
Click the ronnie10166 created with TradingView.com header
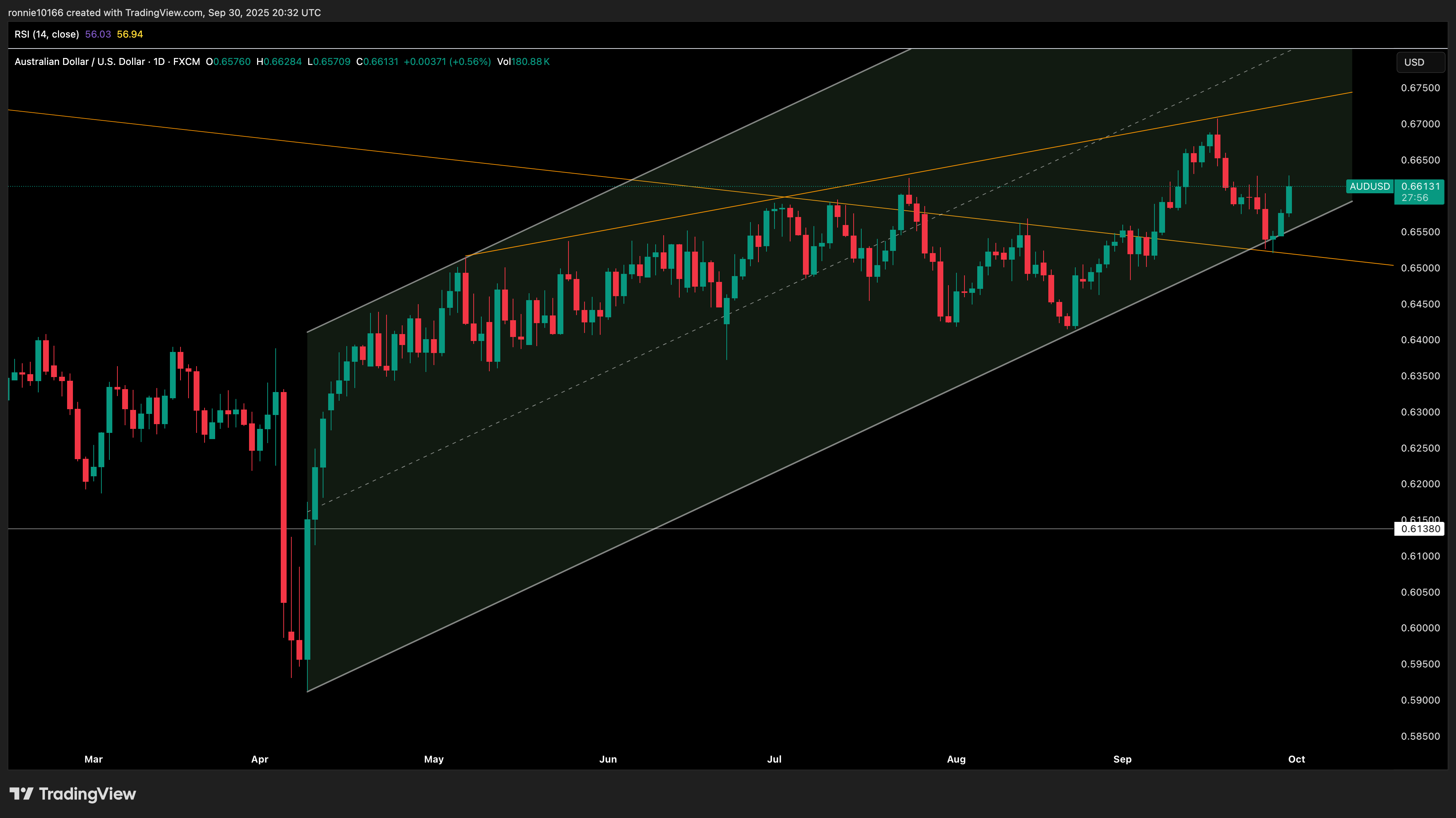164,12
